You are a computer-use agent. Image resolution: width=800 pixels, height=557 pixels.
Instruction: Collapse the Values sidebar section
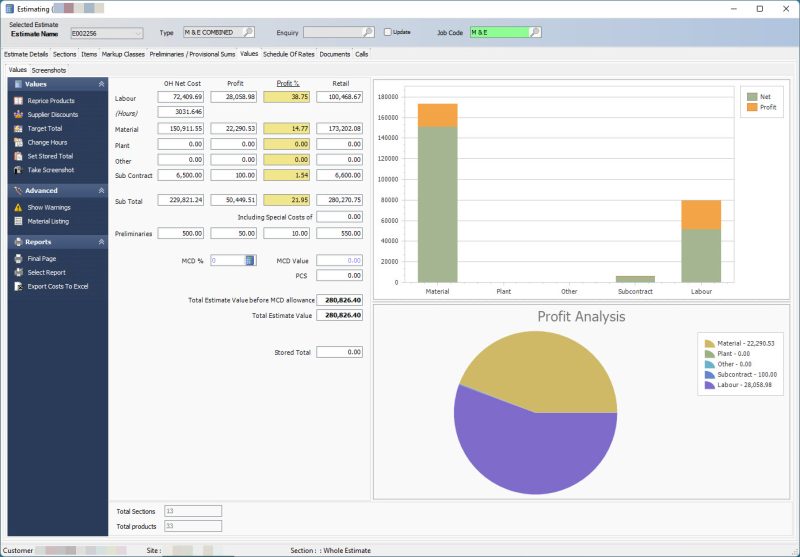pos(100,85)
